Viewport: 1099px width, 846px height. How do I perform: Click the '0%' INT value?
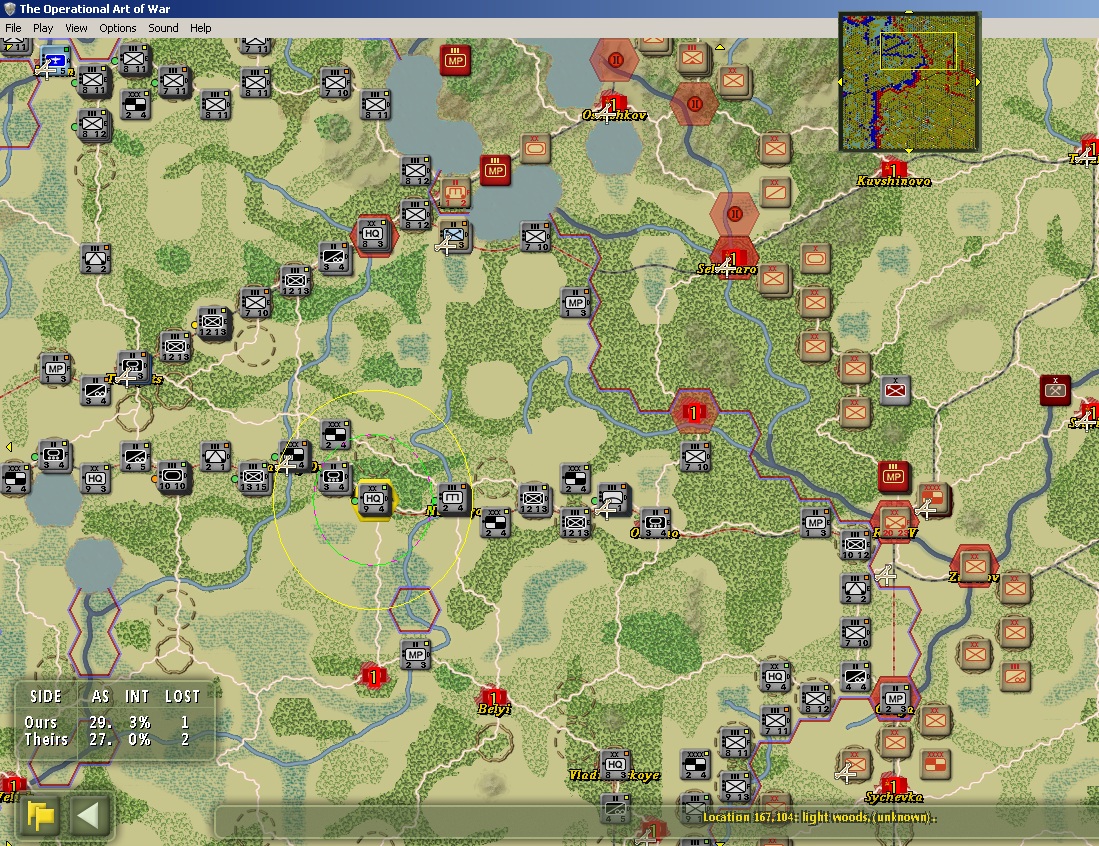(x=139, y=739)
